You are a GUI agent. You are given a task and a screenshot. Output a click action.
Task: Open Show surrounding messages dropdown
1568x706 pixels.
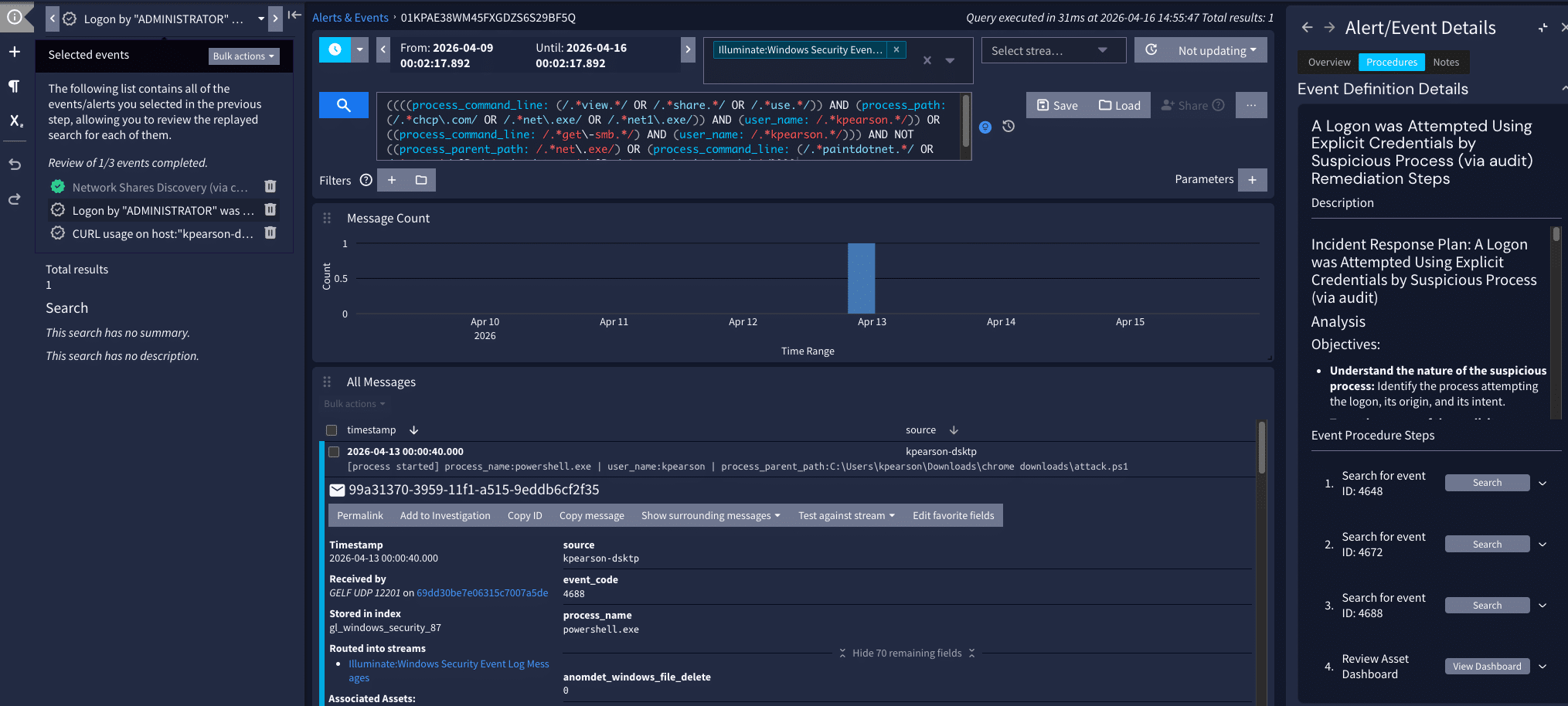pos(711,515)
